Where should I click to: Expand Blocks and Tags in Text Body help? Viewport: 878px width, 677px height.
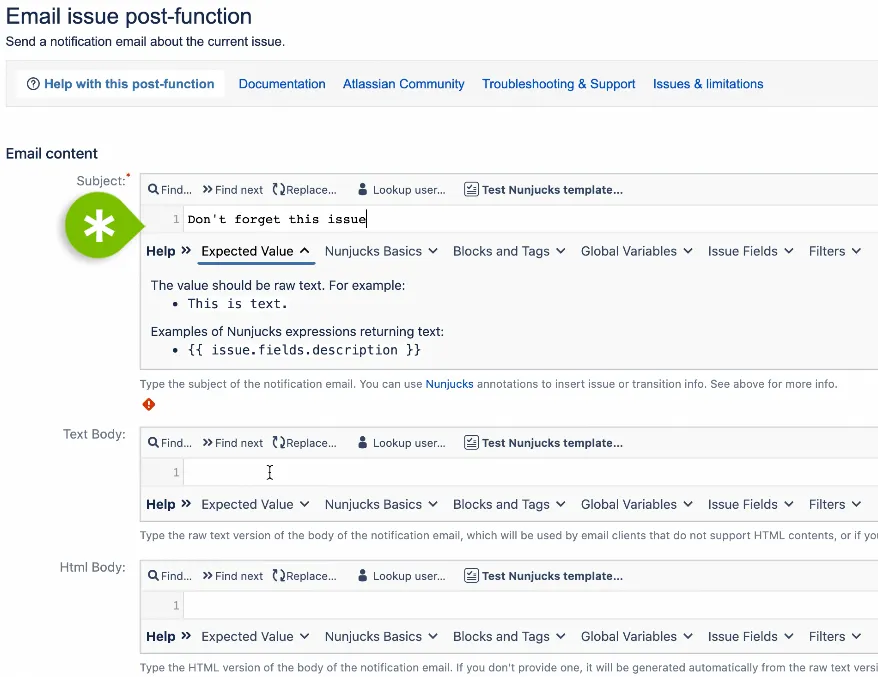[x=508, y=505]
